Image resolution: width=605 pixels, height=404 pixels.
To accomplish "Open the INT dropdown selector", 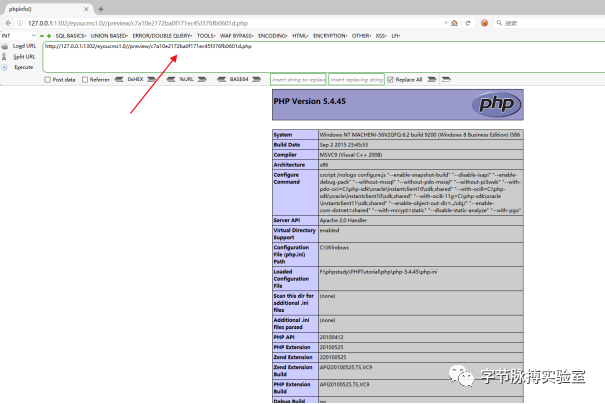I will click(x=19, y=35).
